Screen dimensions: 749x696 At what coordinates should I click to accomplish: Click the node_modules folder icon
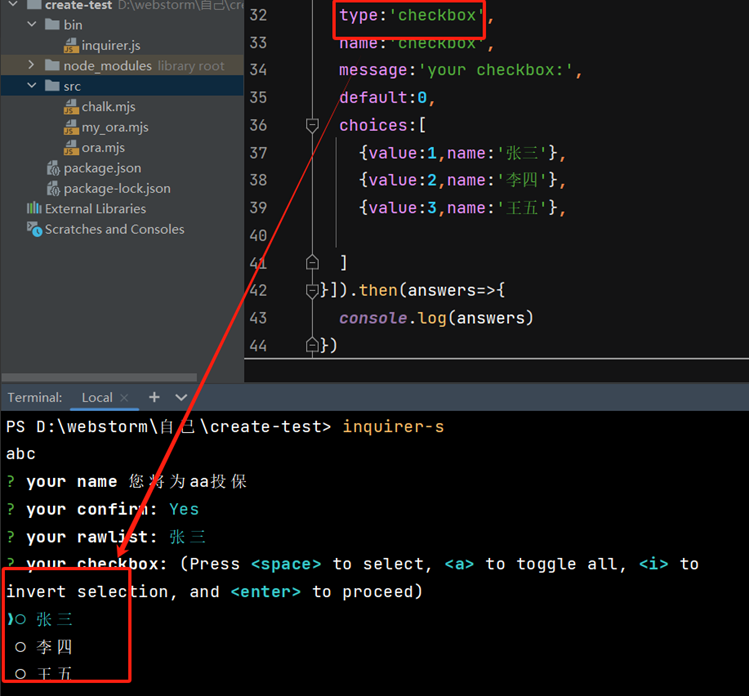52,65
